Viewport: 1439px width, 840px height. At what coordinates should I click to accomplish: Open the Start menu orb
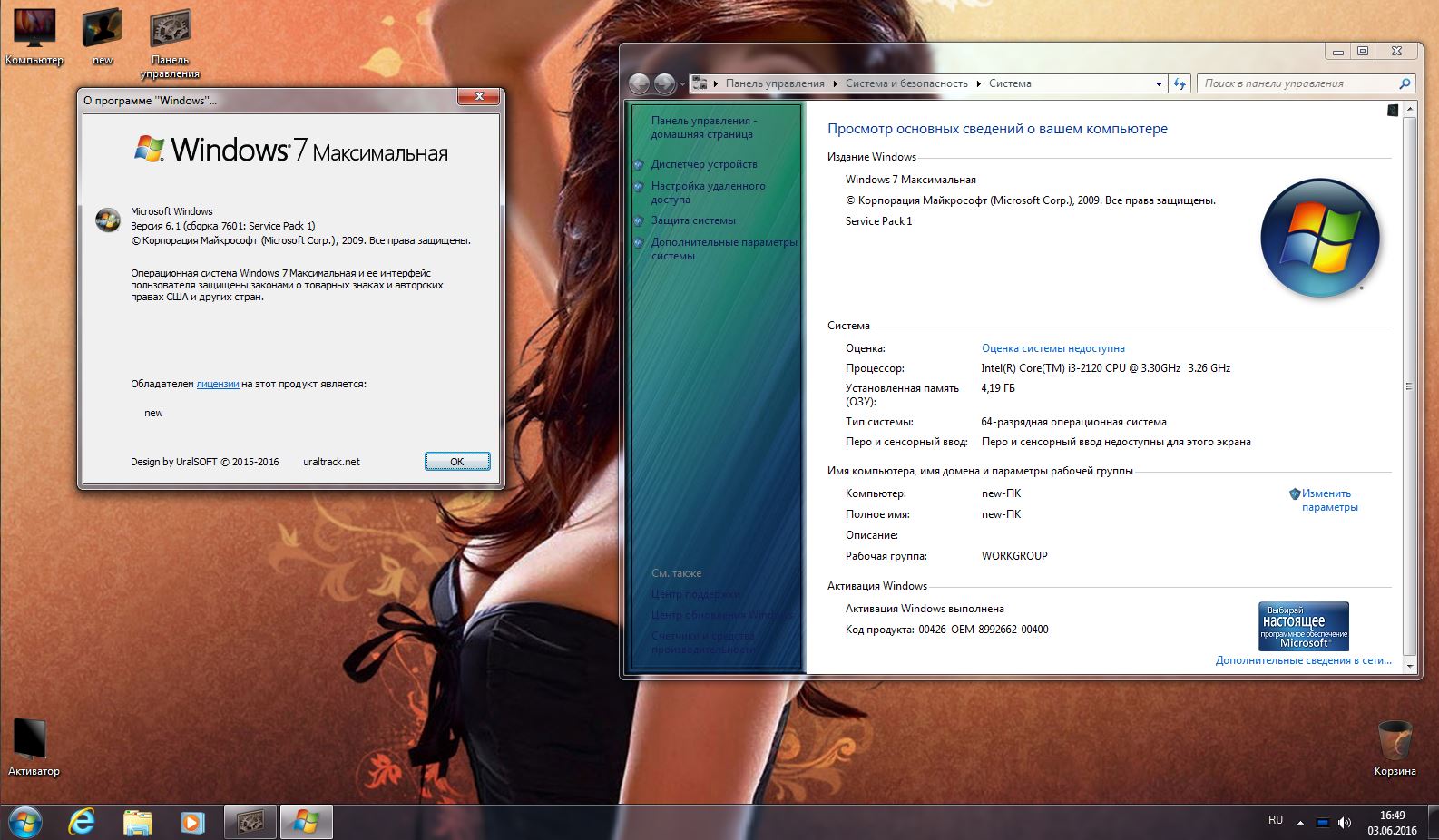tap(24, 822)
